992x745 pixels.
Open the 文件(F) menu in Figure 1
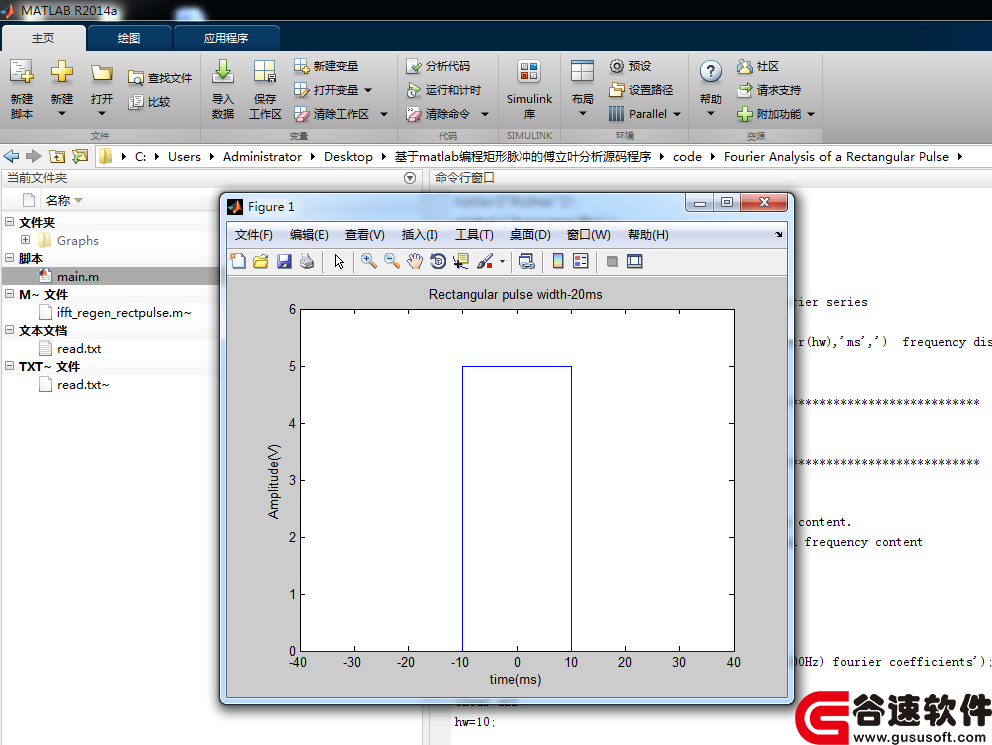click(x=254, y=235)
